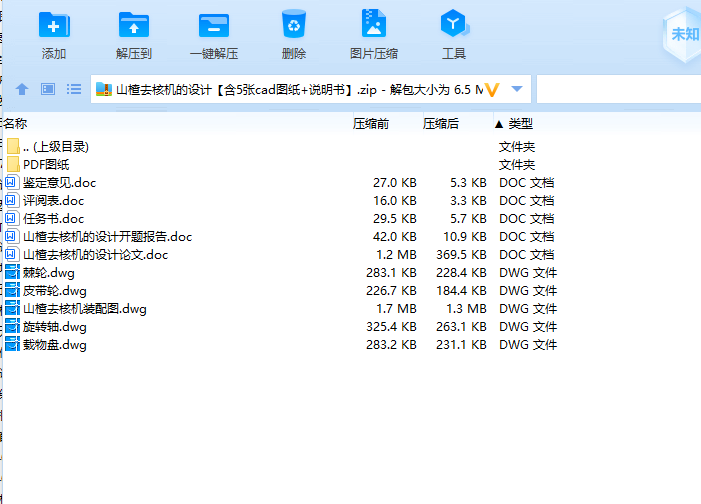Click dwg icon beside 棘轮.dwg
Viewport: 701px width, 504px height.
coord(12,272)
